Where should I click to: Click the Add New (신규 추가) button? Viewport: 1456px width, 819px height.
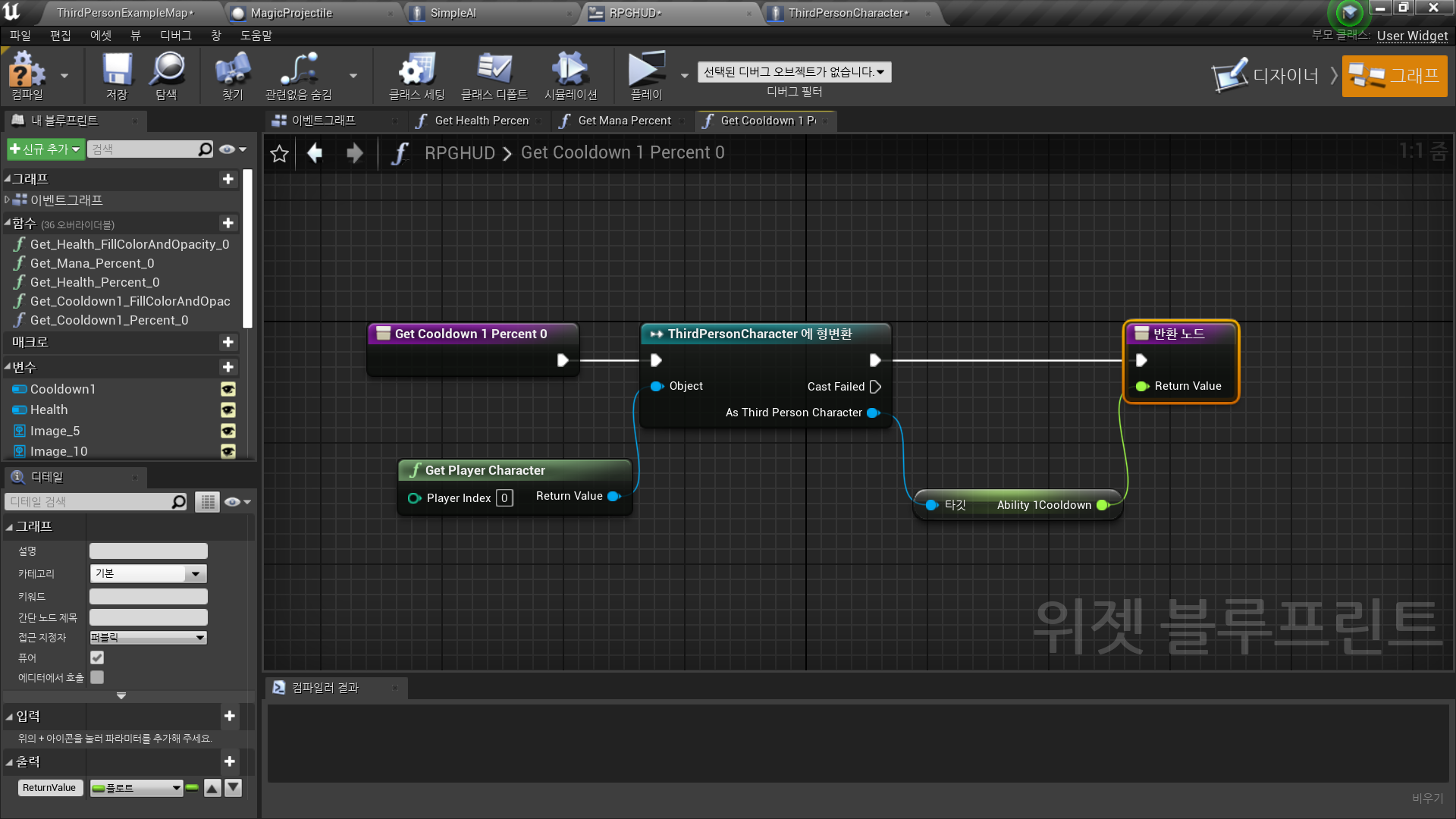[45, 149]
